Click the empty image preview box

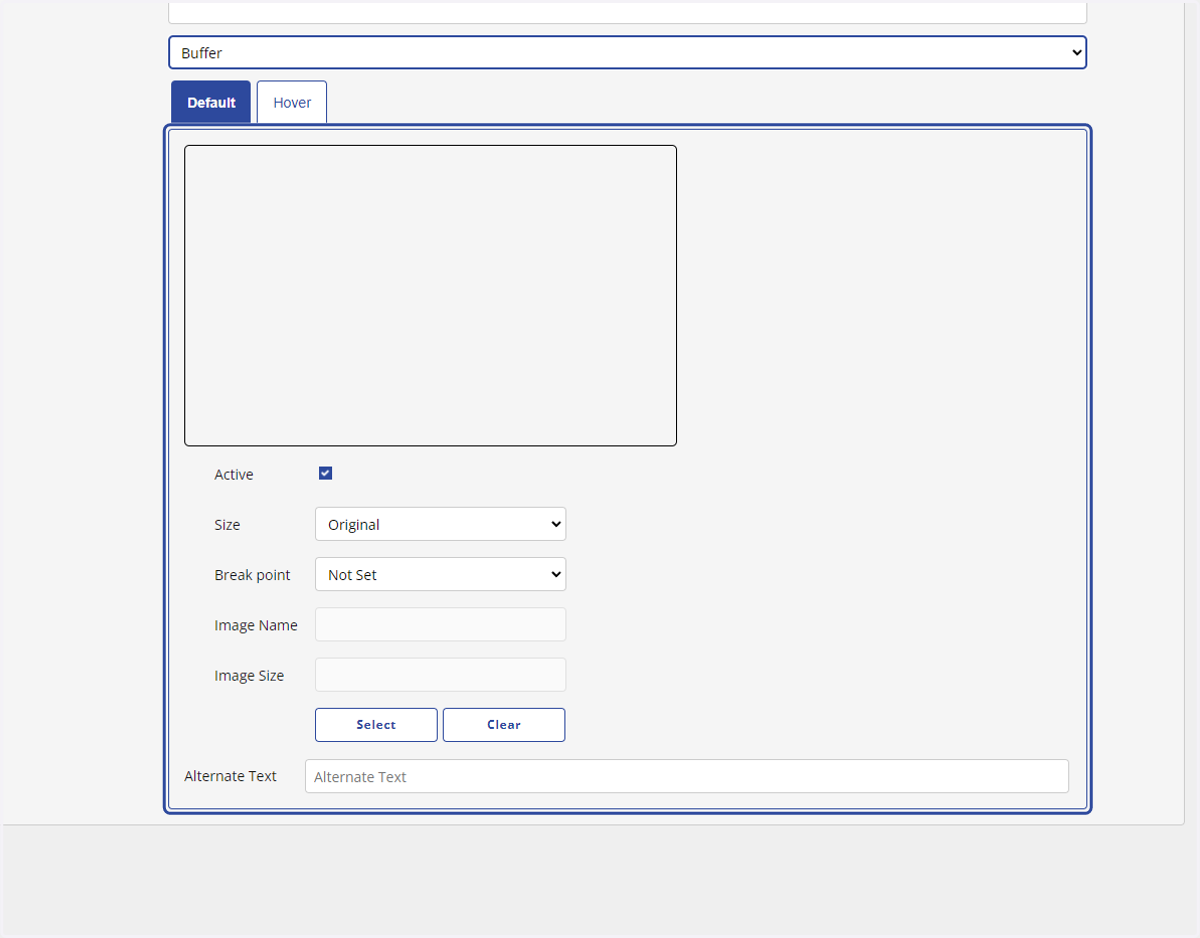click(430, 295)
